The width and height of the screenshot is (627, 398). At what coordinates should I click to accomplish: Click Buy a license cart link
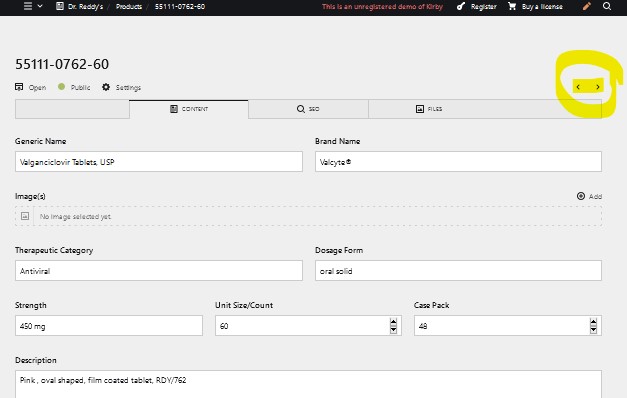tap(535, 6)
